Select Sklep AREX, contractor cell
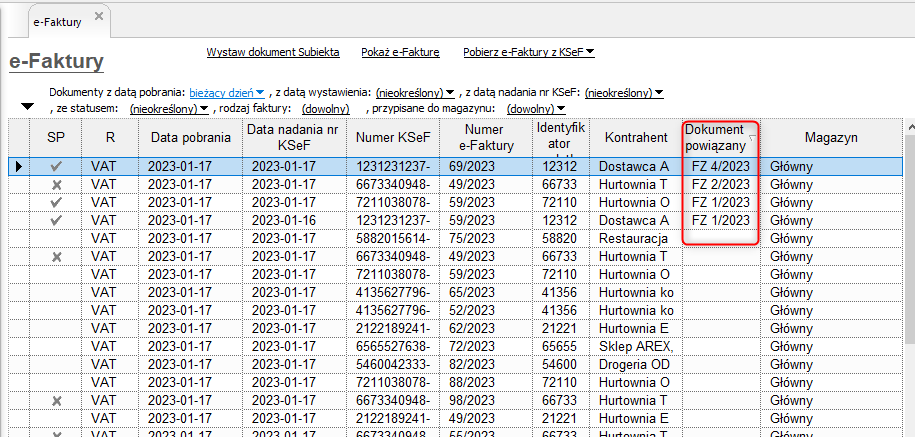This screenshot has width=915, height=437. click(x=636, y=347)
